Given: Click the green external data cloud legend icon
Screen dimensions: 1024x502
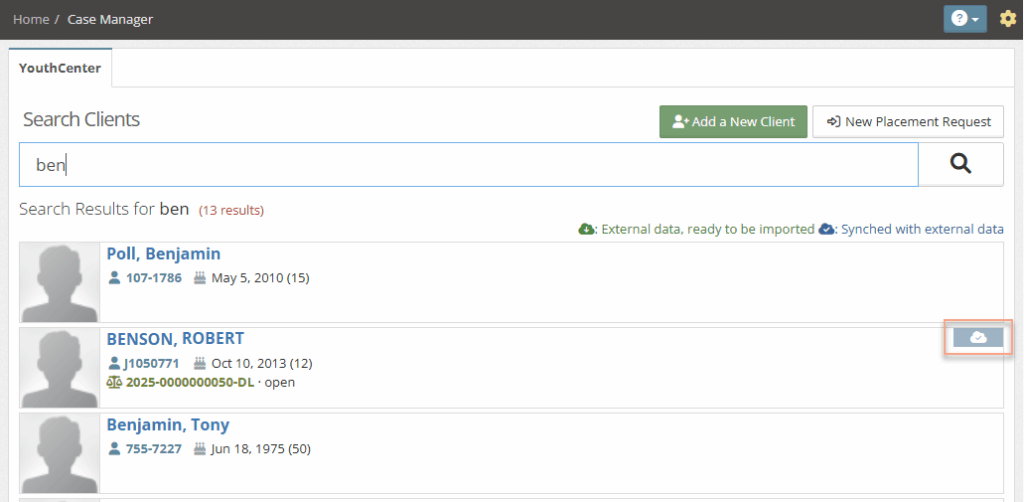Looking at the screenshot, I should tap(587, 229).
